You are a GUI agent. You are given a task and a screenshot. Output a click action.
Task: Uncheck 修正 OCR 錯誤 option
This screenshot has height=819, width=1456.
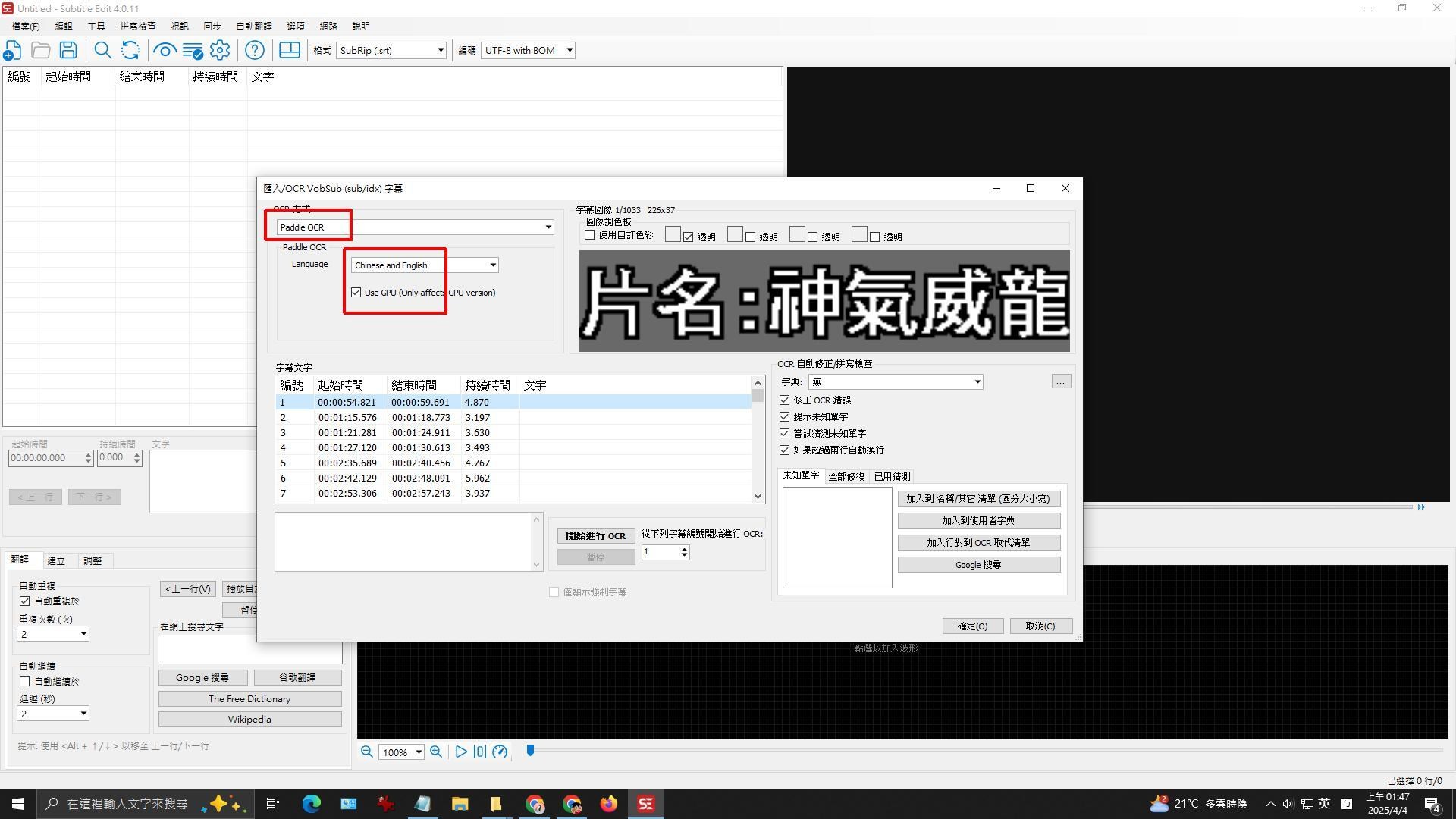[785, 400]
